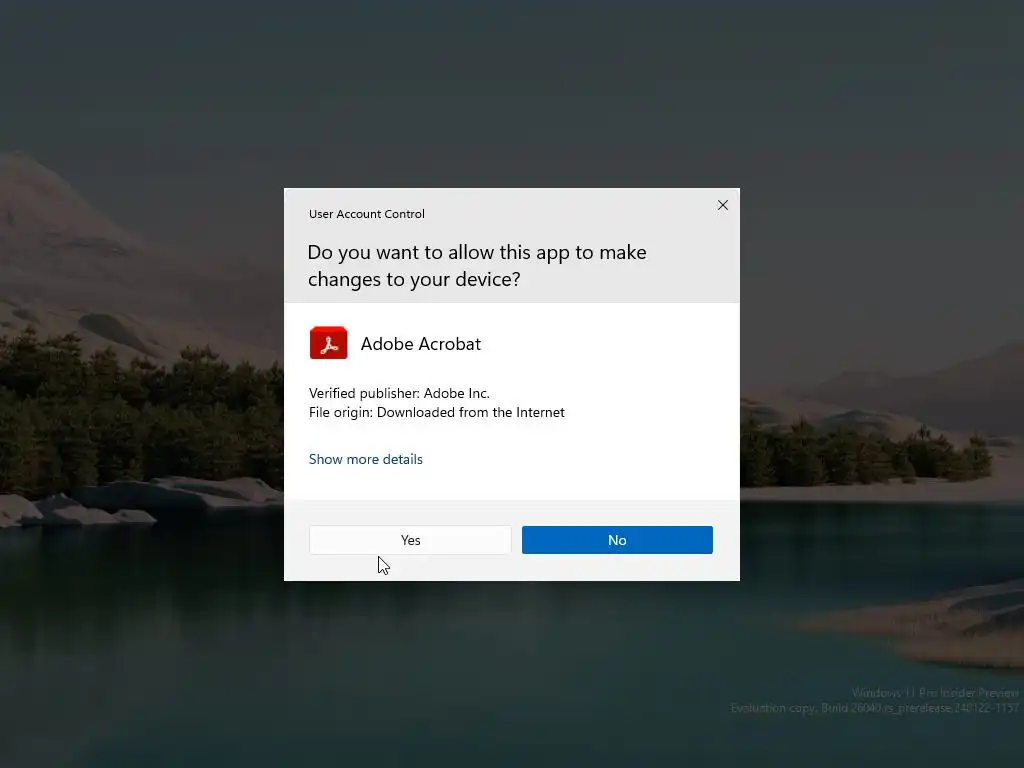Close the User Account Control dialog
Viewport: 1024px width, 768px height.
point(723,205)
